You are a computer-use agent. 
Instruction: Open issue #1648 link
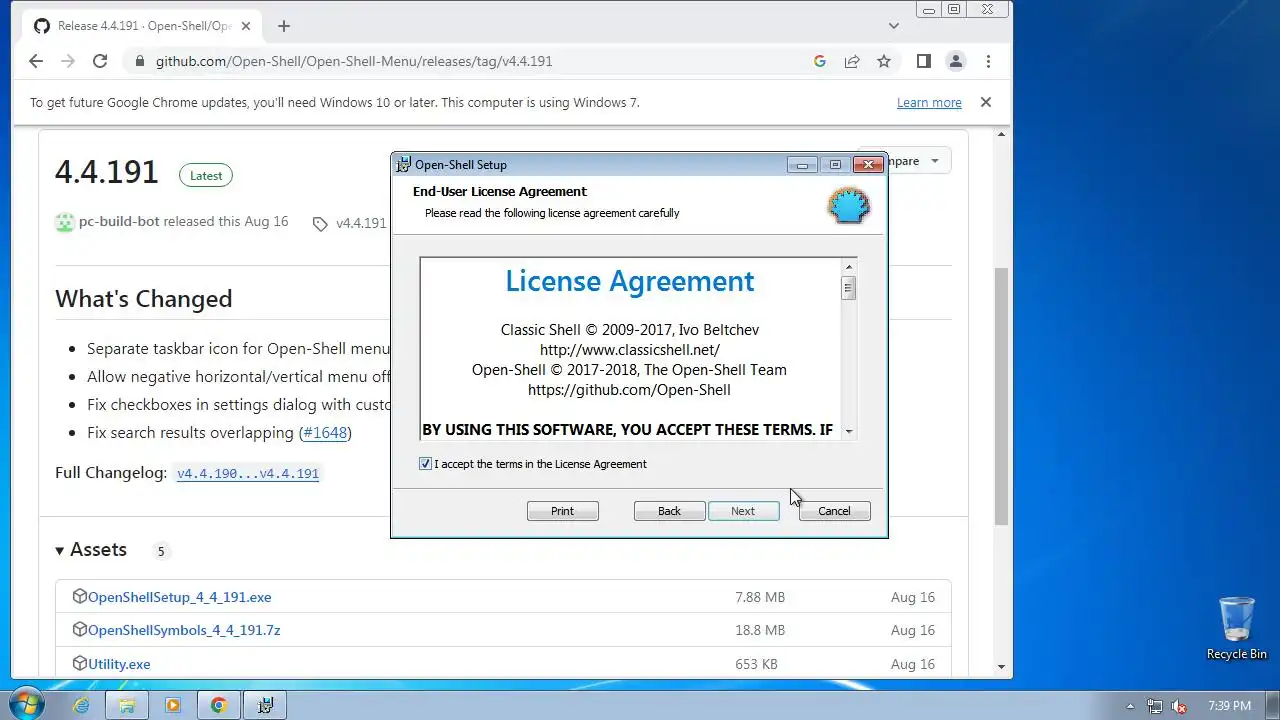click(325, 433)
